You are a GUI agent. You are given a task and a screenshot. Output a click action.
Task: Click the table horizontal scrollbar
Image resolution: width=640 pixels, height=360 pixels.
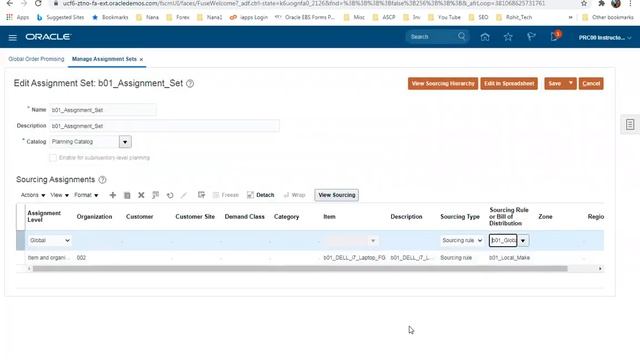pos(300,269)
